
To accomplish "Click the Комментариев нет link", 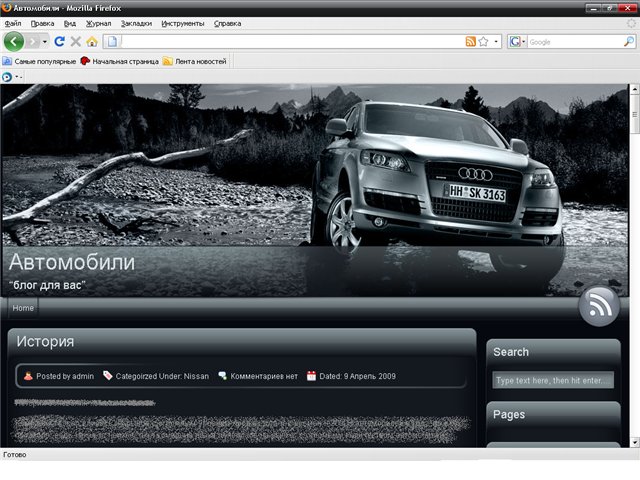I will [264, 376].
